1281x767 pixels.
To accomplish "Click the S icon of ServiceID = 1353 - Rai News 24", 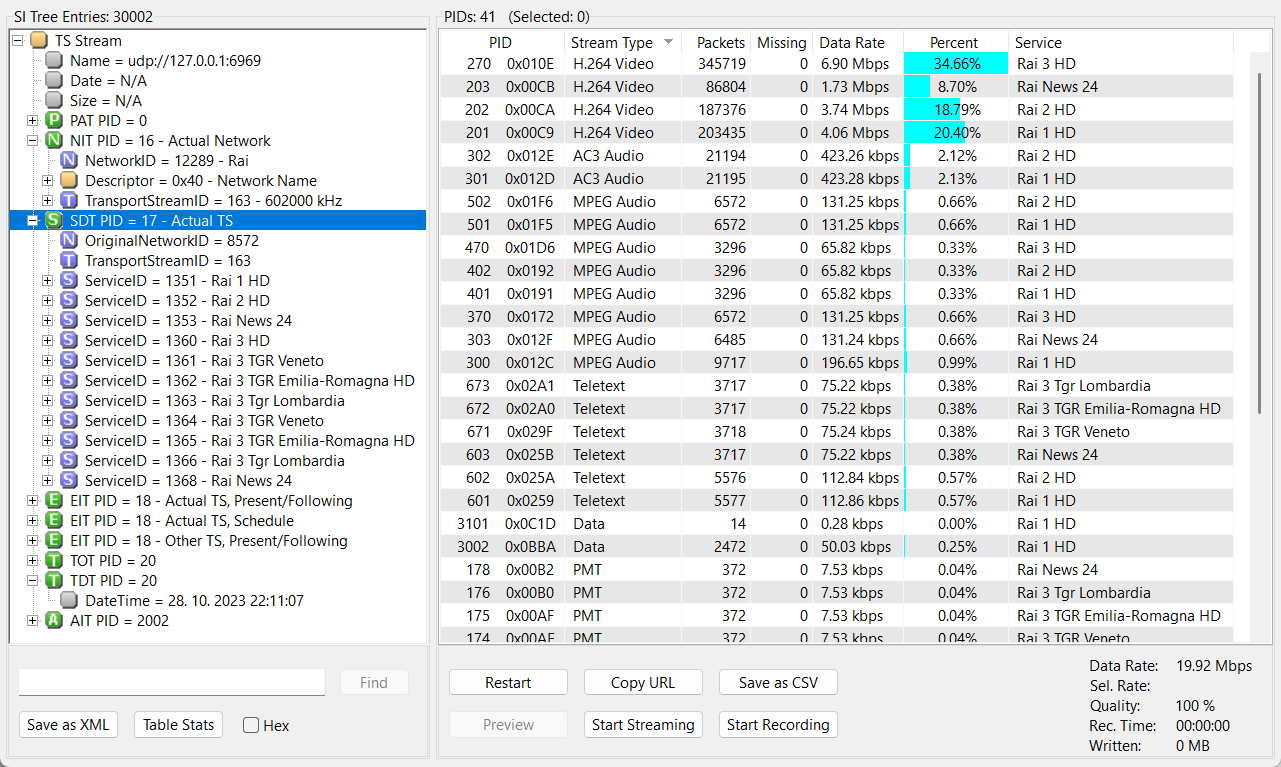I will coord(69,321).
